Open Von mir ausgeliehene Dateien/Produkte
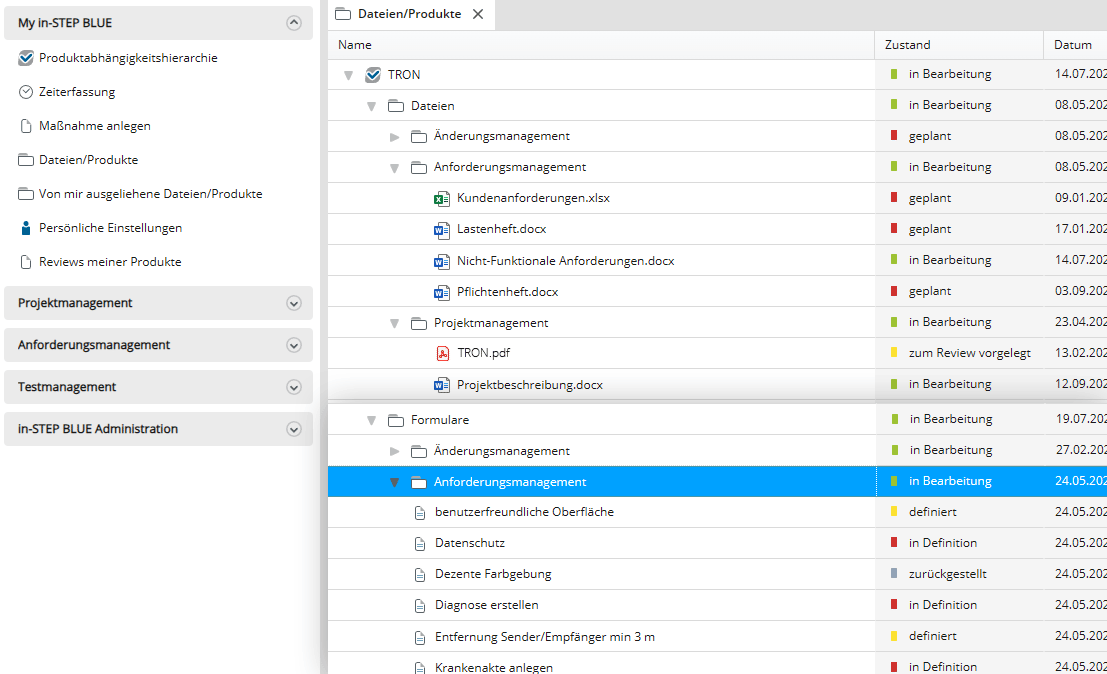Screen dimensions: 1107x674 (x=150, y=194)
